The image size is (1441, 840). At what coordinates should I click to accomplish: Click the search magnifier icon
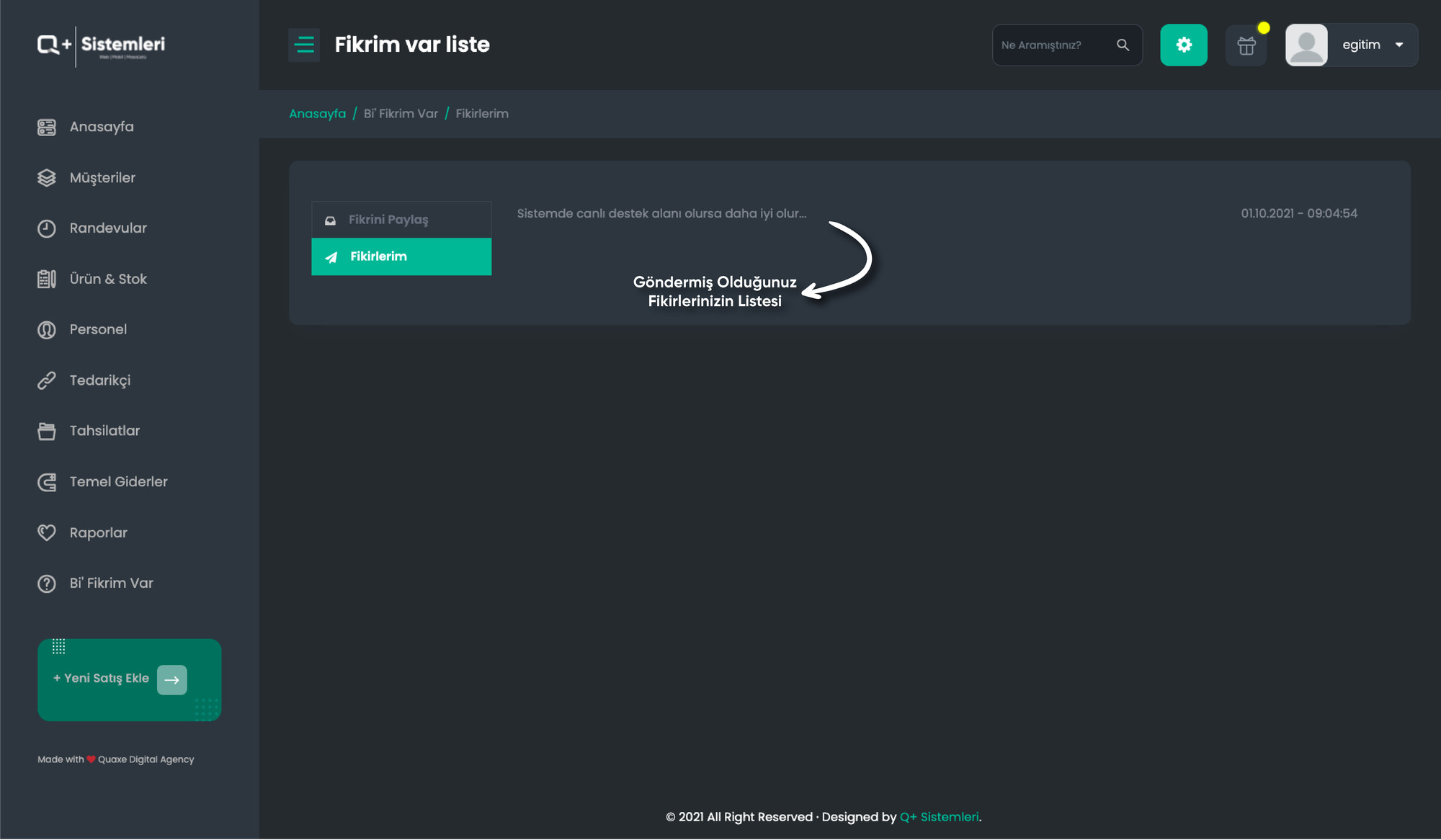(1123, 45)
